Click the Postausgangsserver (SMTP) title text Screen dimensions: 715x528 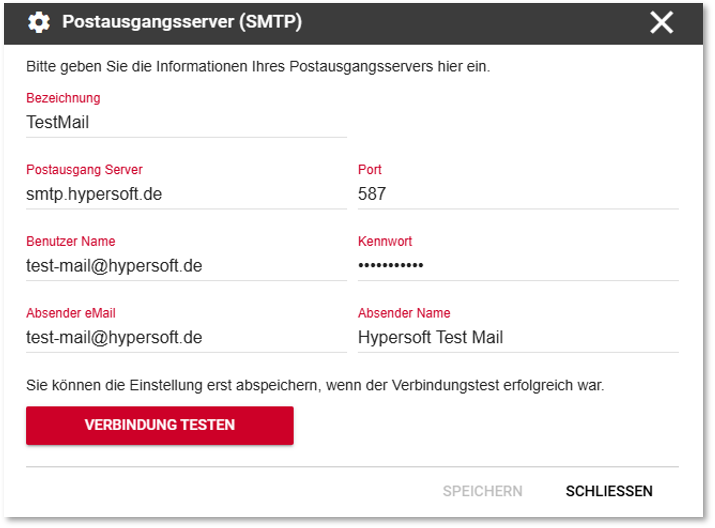pos(182,22)
